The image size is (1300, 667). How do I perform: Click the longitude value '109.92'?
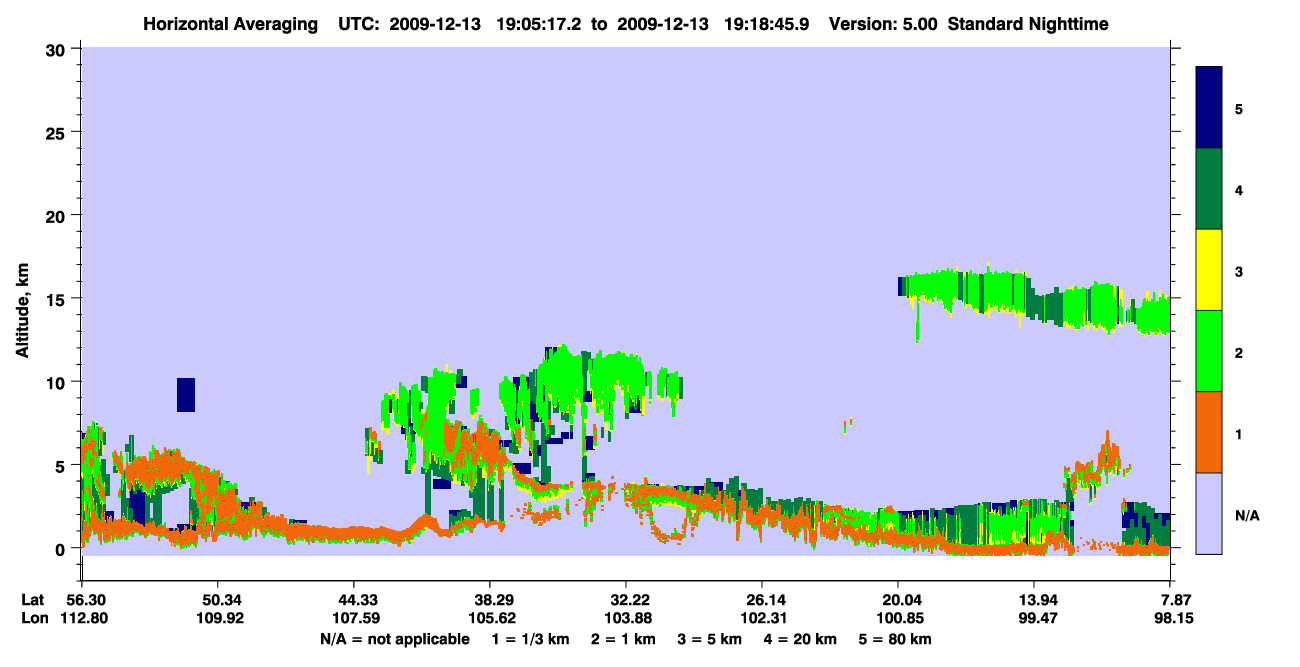[x=218, y=619]
